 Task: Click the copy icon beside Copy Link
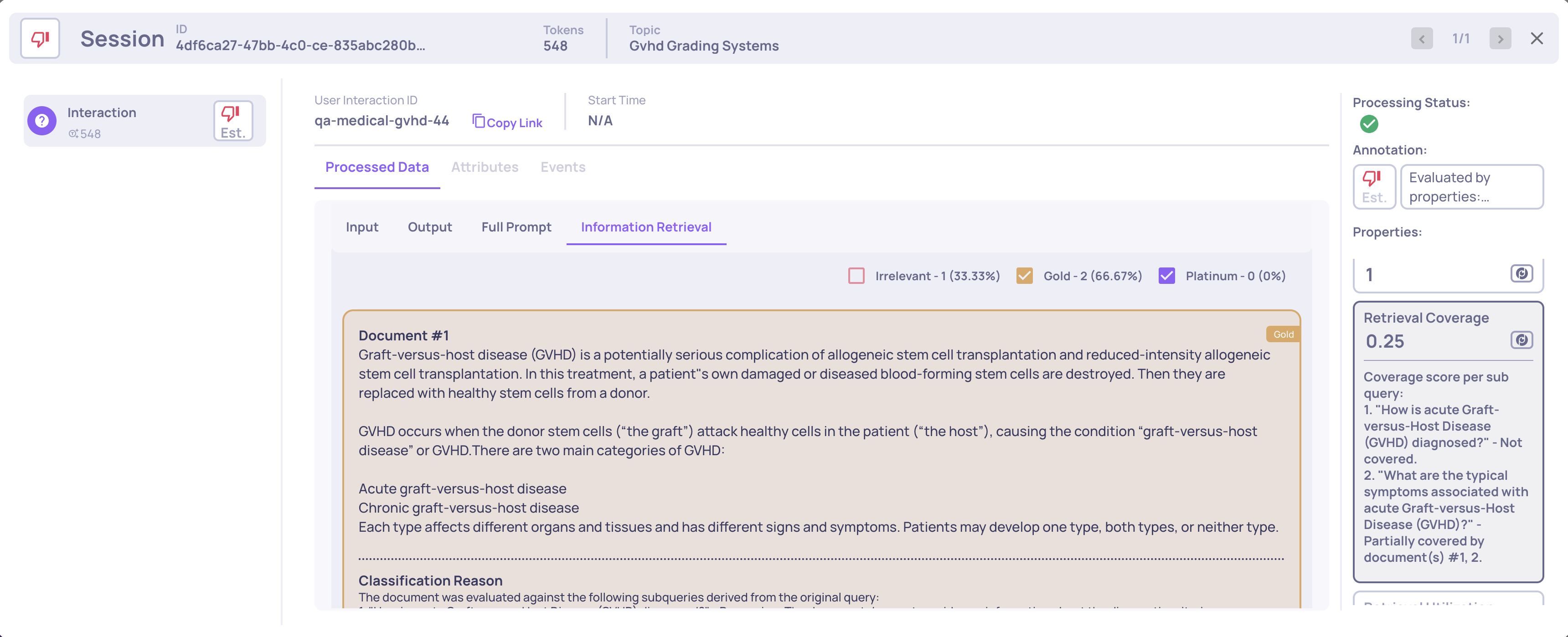point(479,122)
